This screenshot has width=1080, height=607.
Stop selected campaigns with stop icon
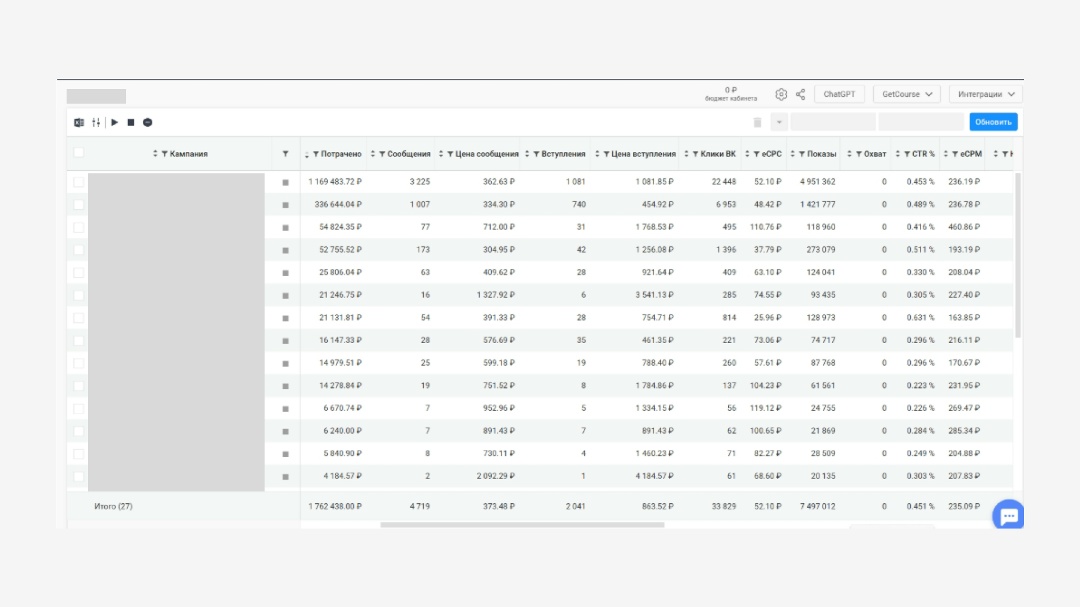(131, 123)
